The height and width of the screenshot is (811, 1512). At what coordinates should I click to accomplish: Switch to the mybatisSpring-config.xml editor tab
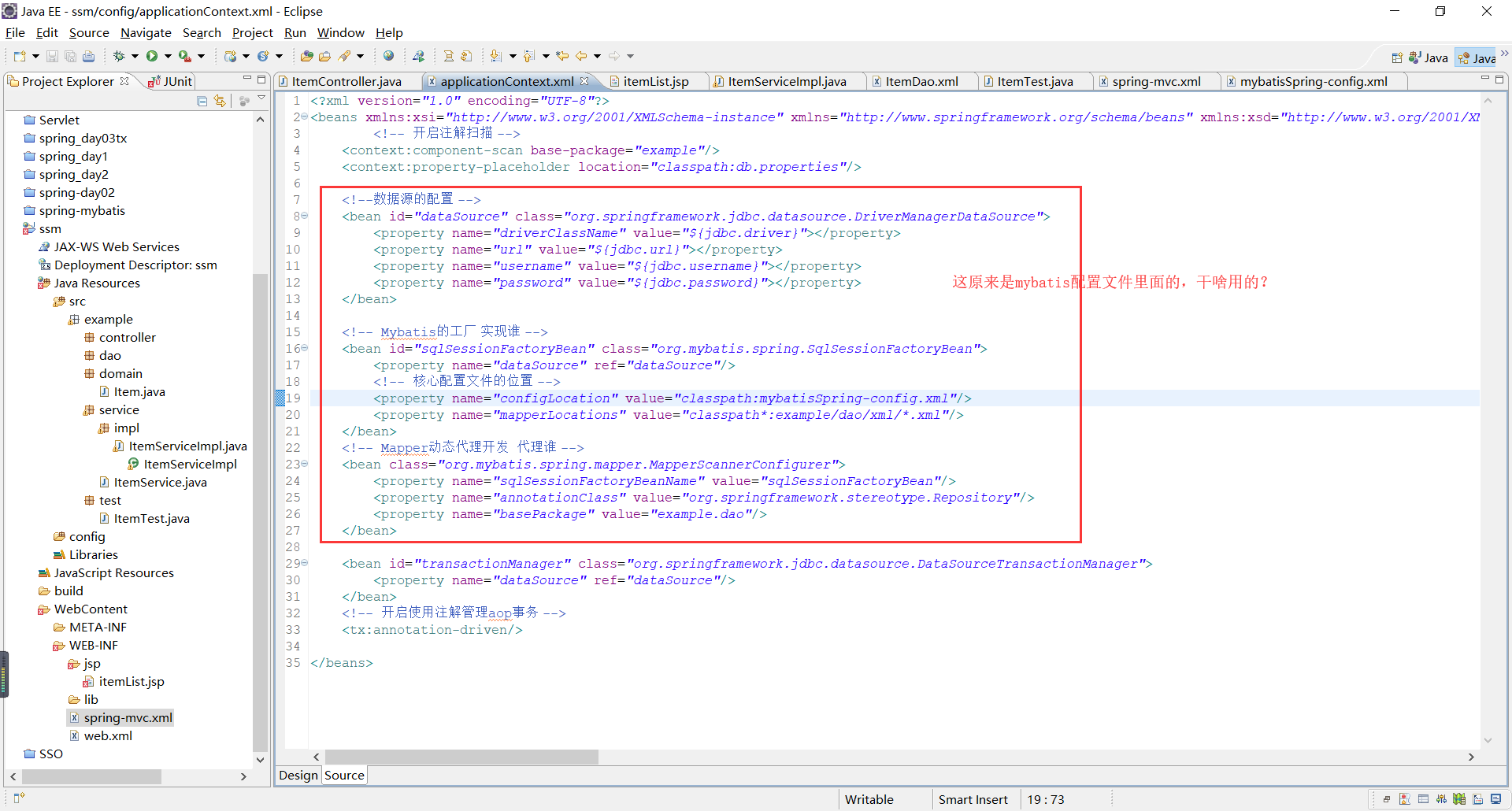pos(1314,81)
